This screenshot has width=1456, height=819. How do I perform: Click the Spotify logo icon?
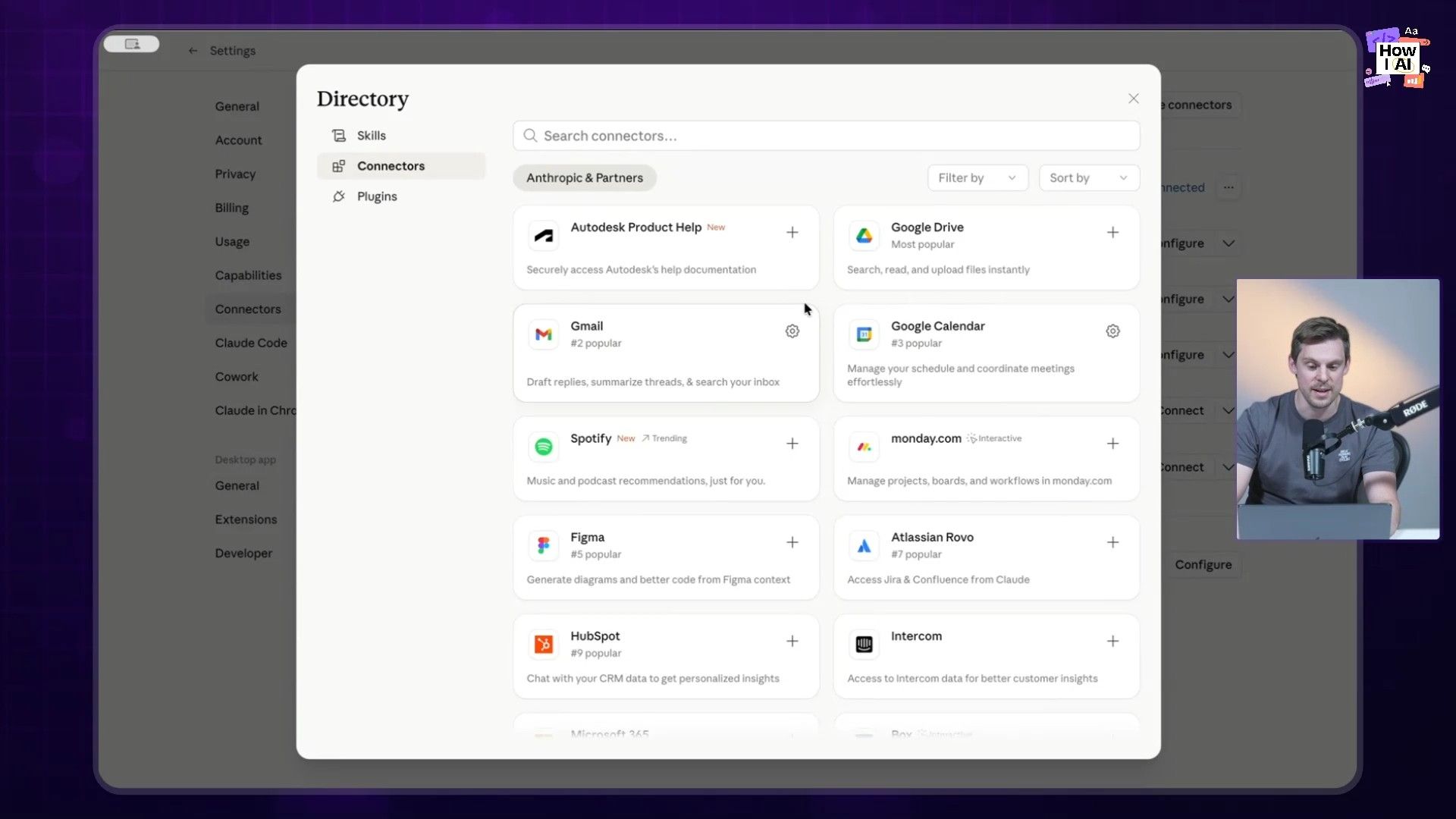pos(544,447)
